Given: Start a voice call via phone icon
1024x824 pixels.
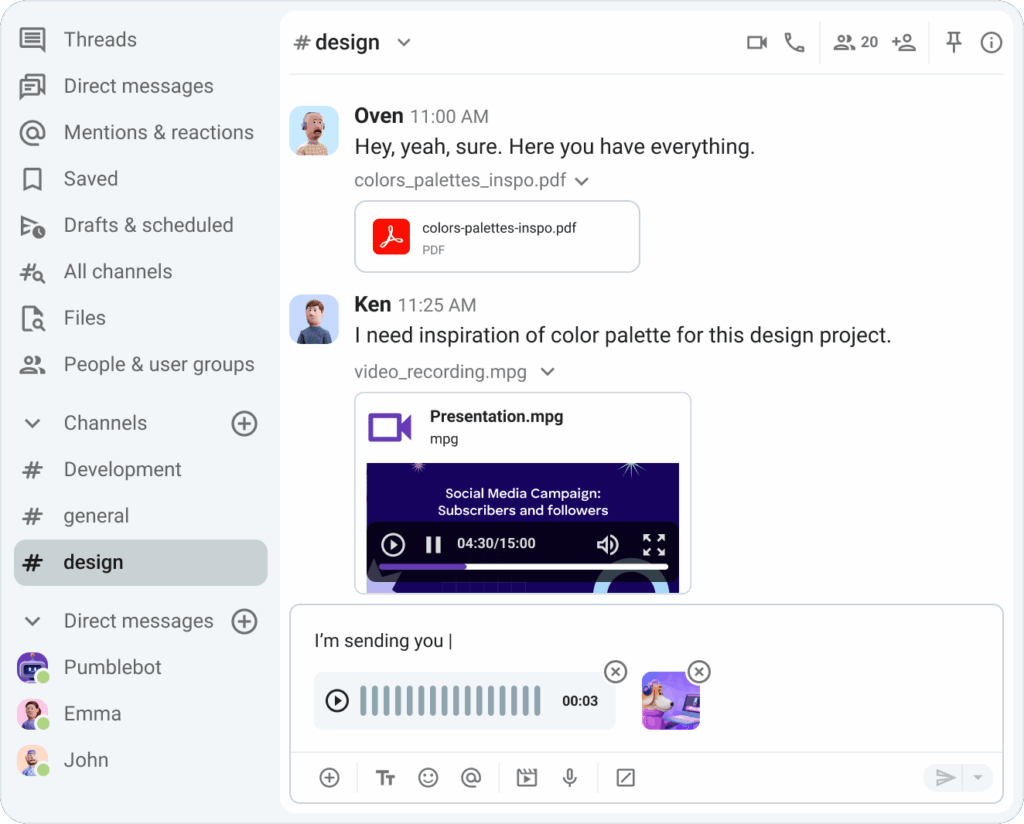Looking at the screenshot, I should [x=794, y=43].
